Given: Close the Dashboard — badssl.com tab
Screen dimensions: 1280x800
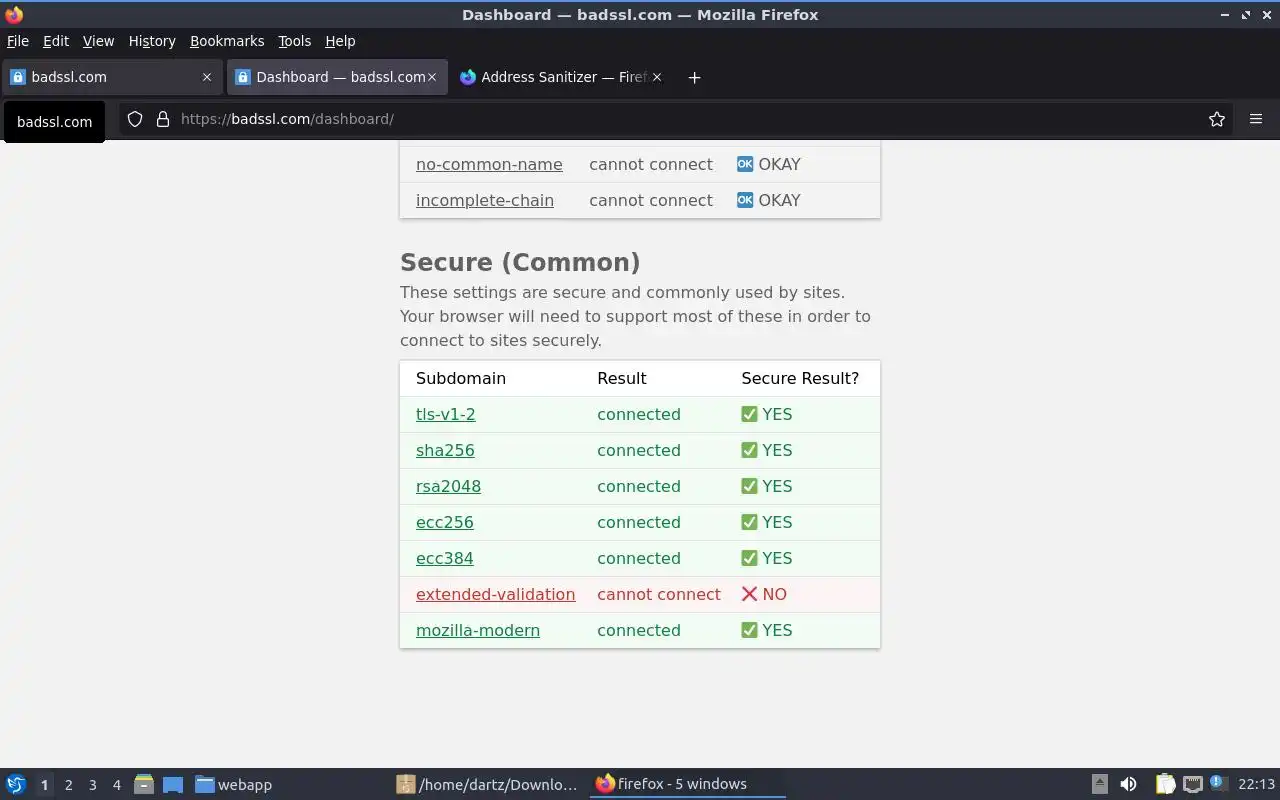Looking at the screenshot, I should tap(432, 77).
